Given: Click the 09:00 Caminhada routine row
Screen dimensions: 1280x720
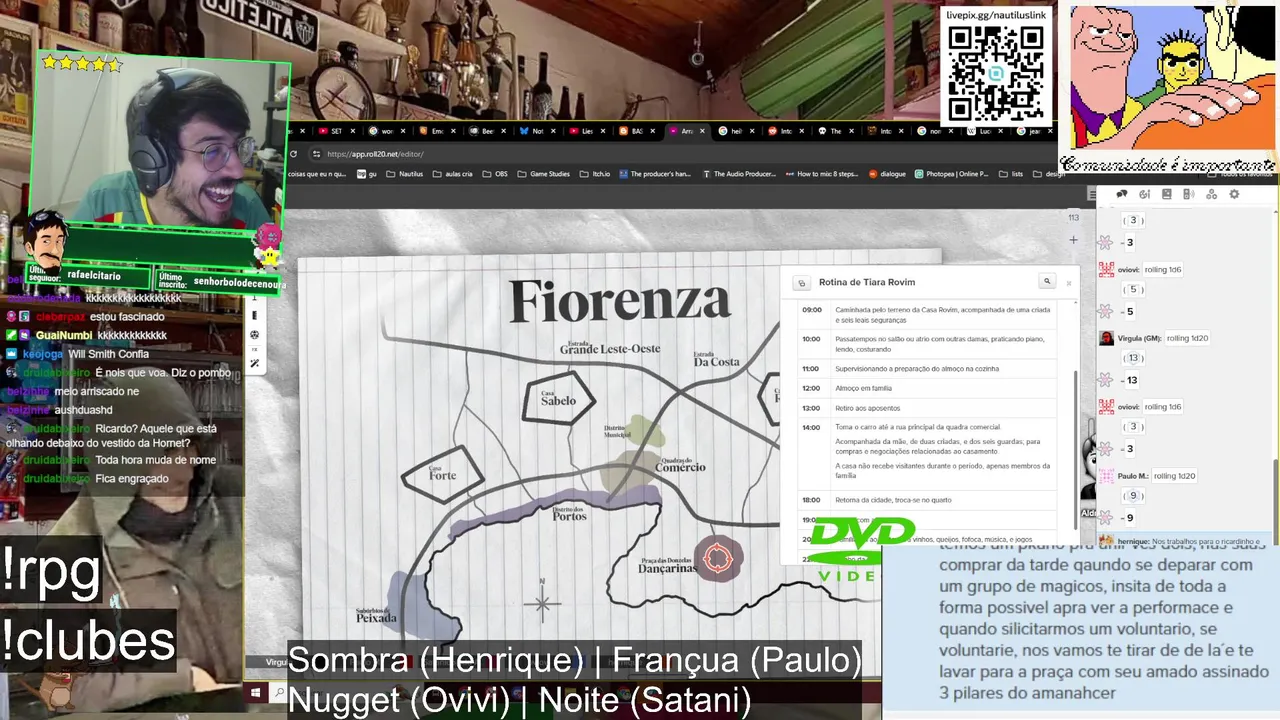Looking at the screenshot, I should click(927, 315).
